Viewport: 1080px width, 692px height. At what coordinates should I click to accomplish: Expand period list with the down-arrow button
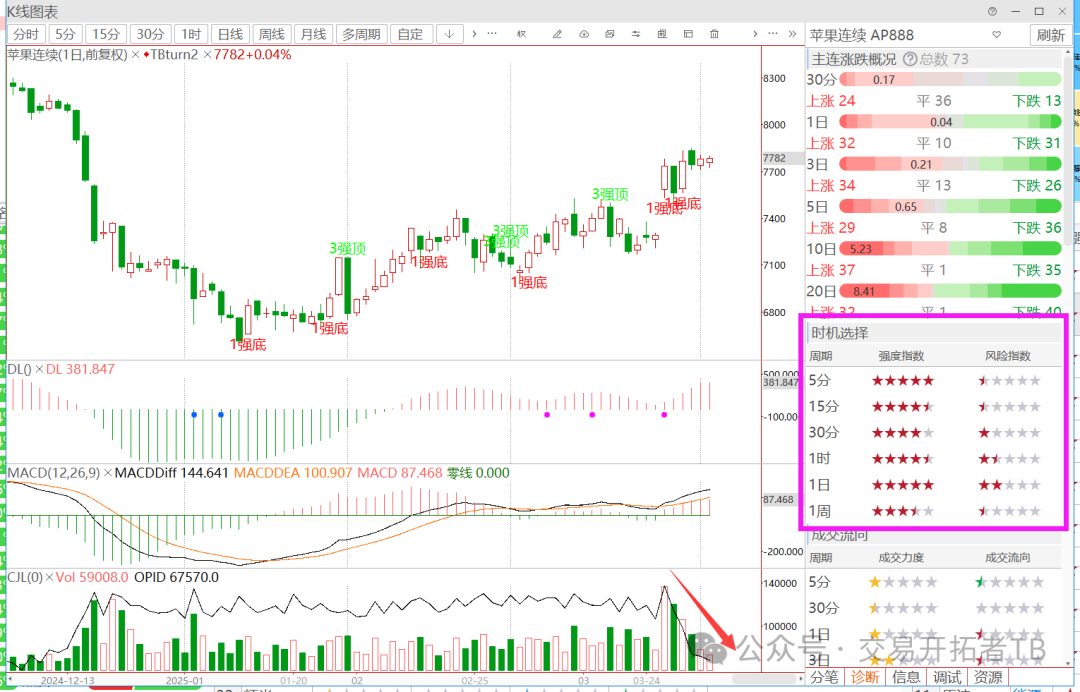[450, 34]
